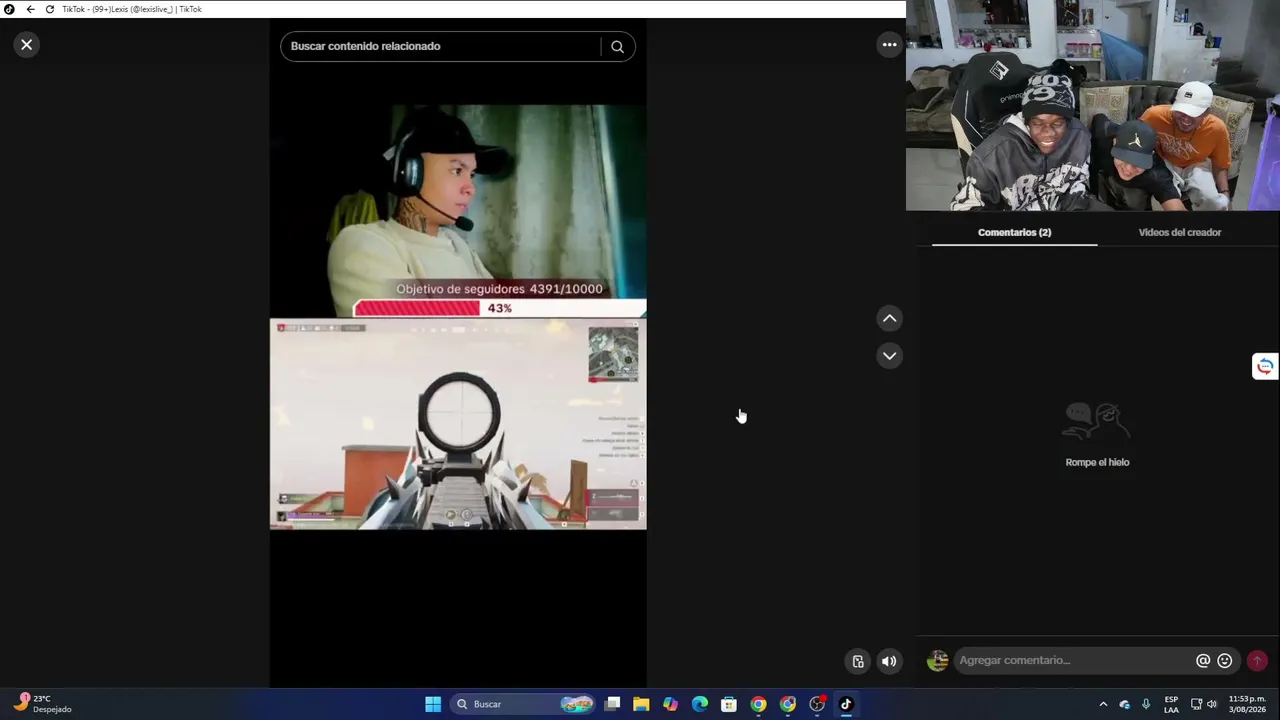Reload the page with the refresh icon
1280x720 pixels.
click(x=49, y=9)
